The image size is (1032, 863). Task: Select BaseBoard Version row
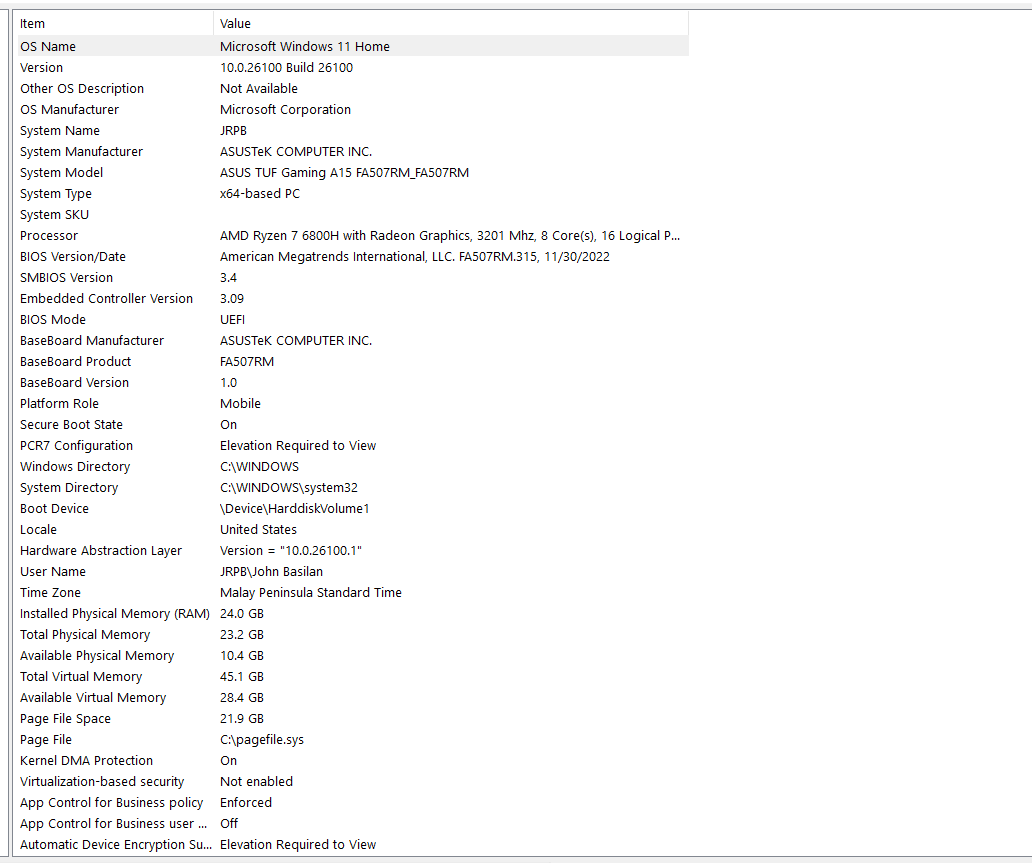[351, 383]
